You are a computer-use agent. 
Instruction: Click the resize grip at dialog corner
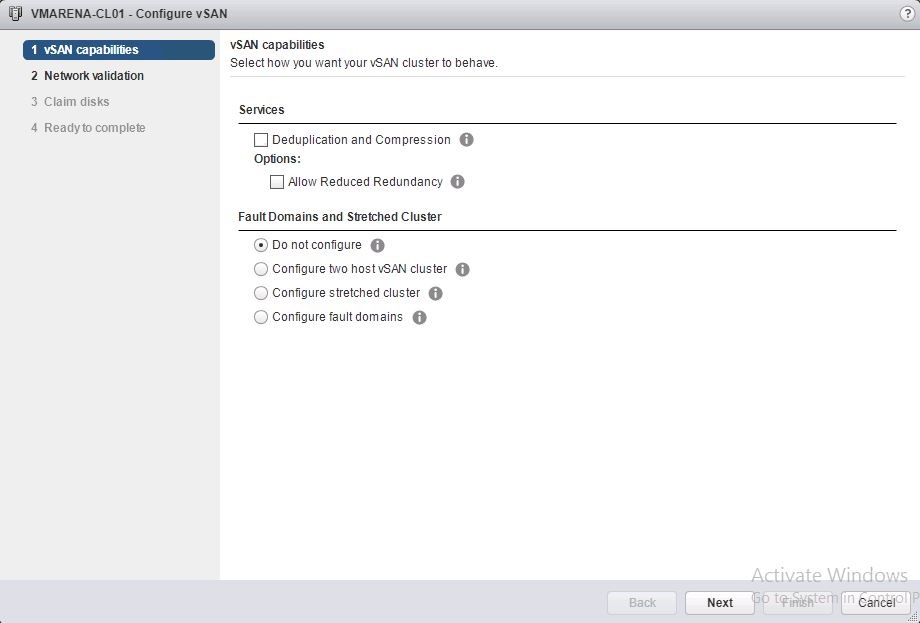click(x=914, y=617)
